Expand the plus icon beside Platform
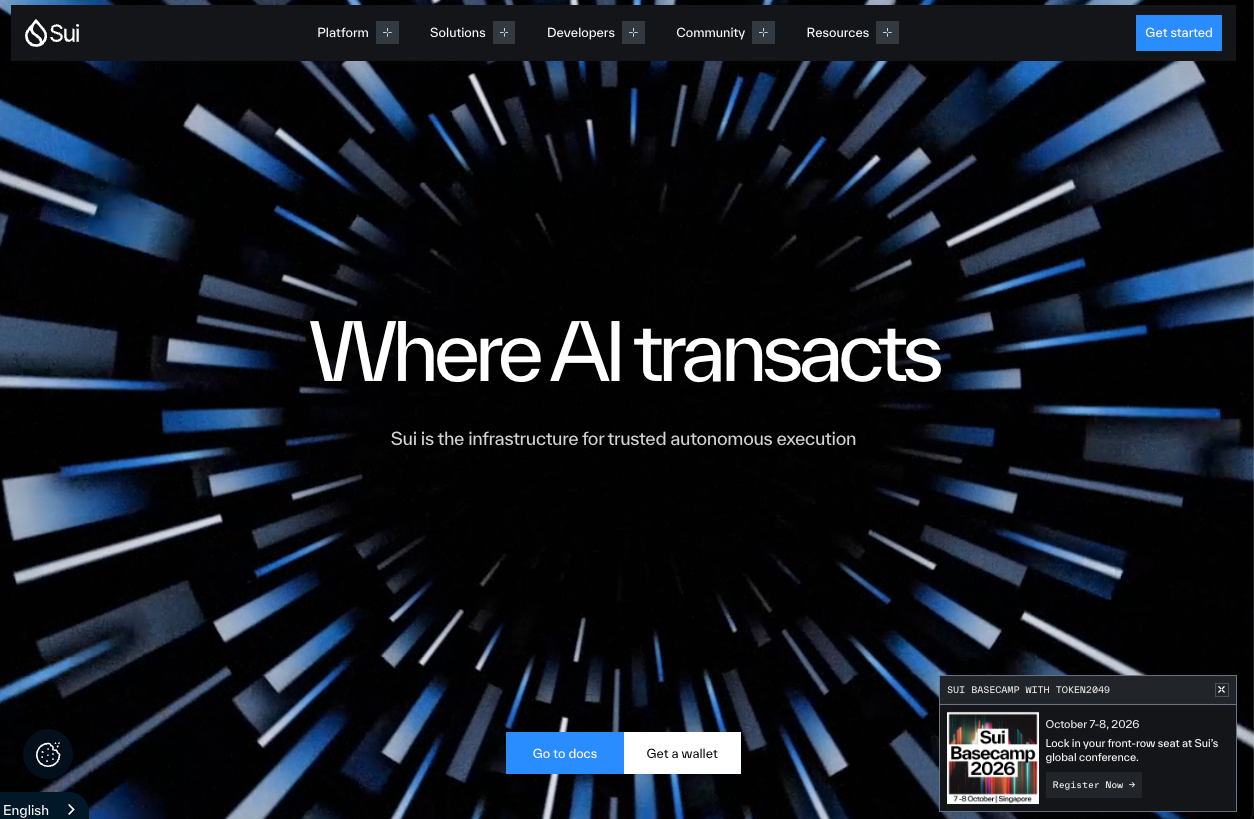The height and width of the screenshot is (819, 1254). 388,33
